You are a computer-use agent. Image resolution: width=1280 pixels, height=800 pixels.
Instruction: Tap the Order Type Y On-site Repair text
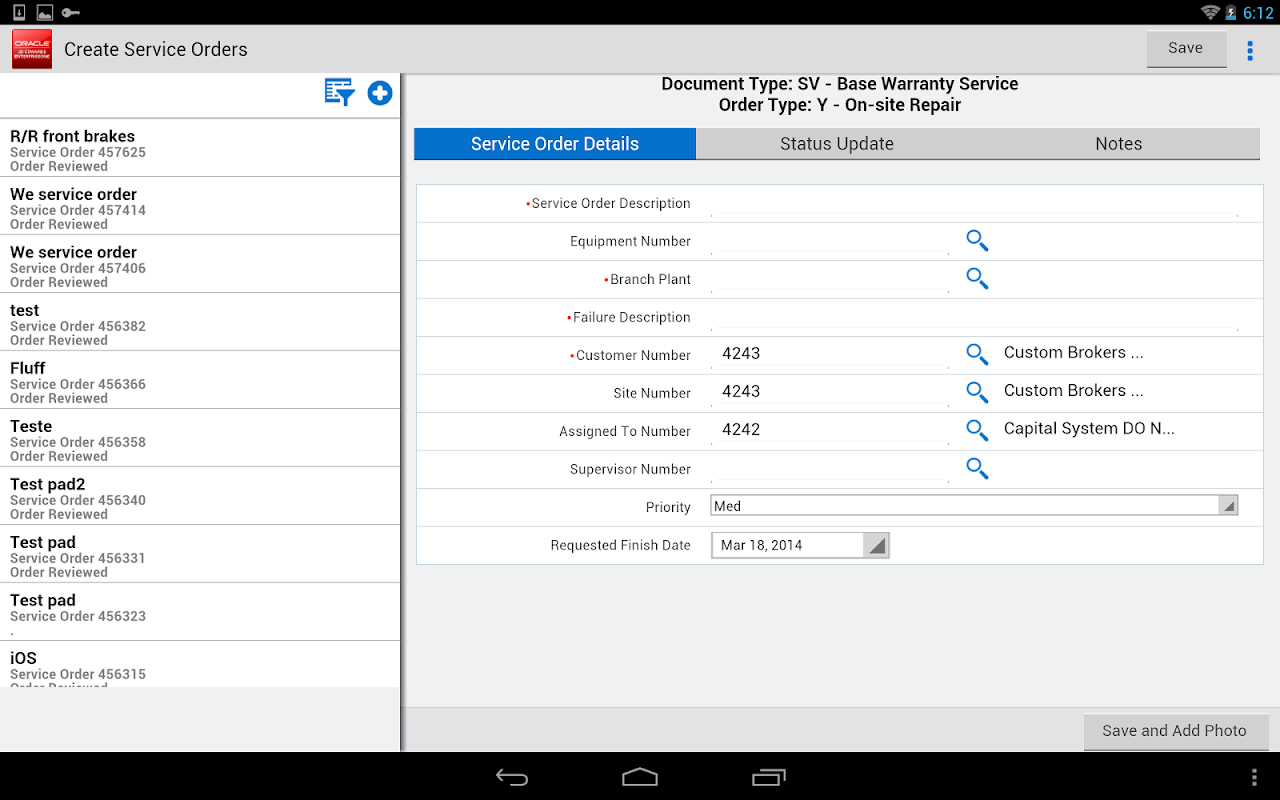coord(840,105)
